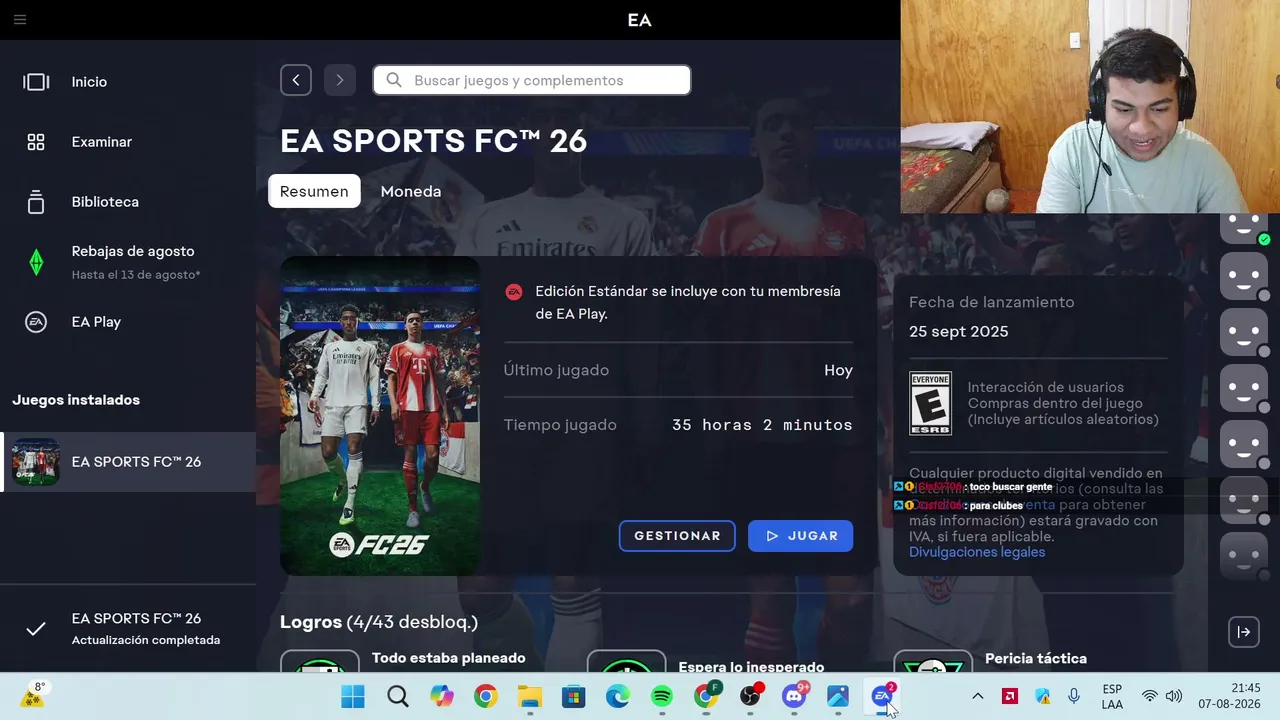Open Discord from the taskbar
This screenshot has height=720, width=1280.
coord(794,696)
